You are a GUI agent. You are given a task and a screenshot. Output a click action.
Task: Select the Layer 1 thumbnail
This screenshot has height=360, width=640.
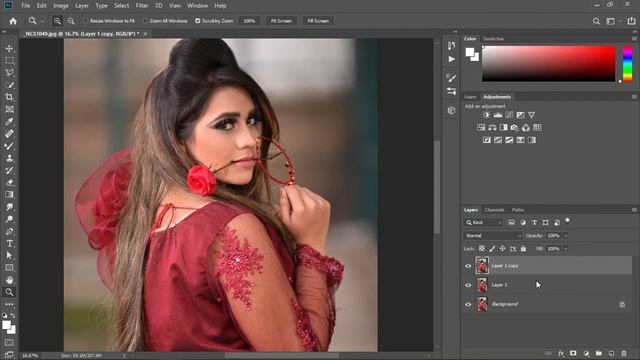482,285
